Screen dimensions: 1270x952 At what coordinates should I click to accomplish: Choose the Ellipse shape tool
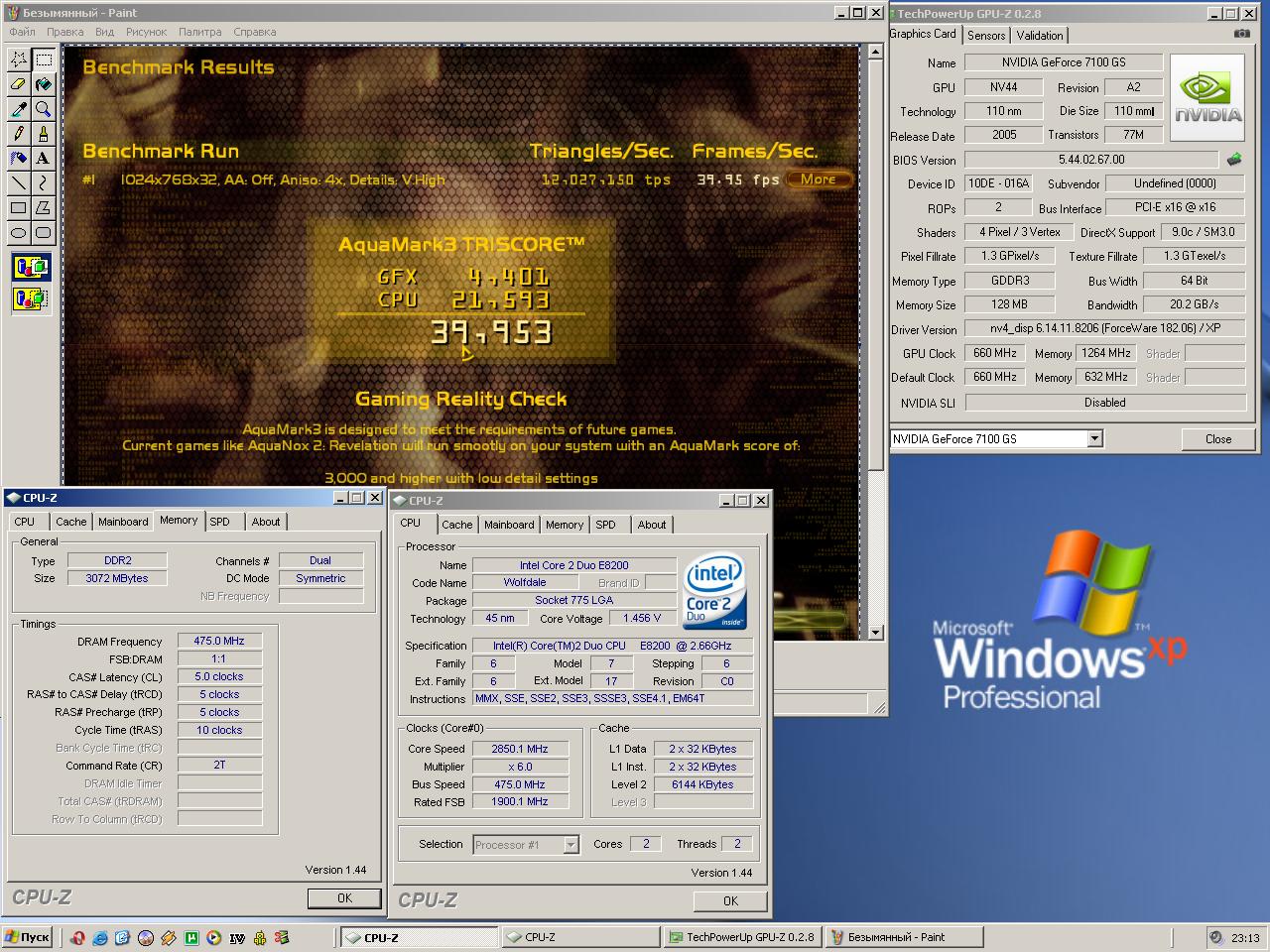pos(19,233)
